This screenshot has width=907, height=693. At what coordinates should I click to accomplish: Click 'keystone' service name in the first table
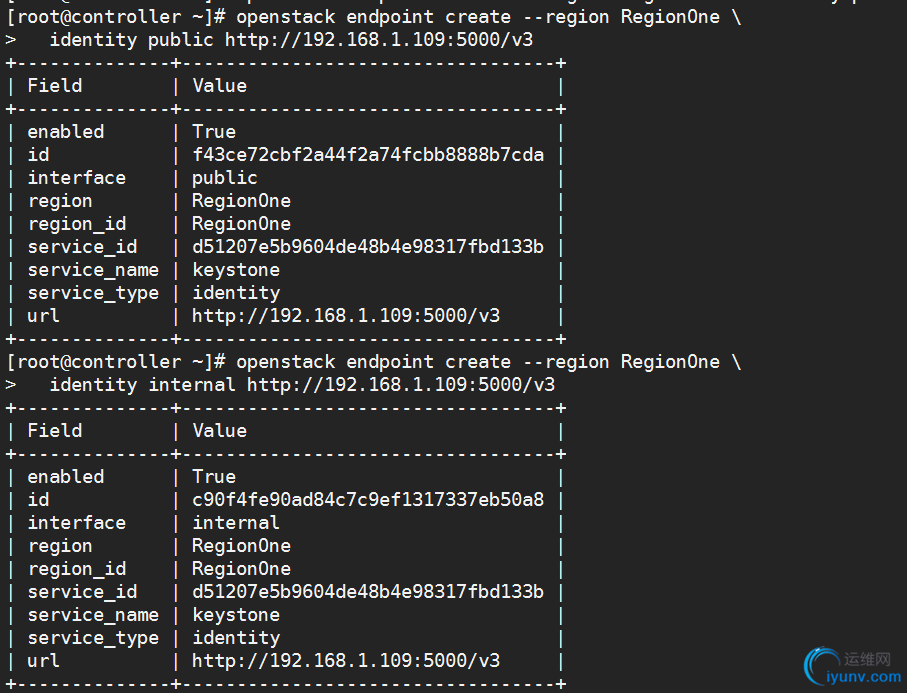point(236,270)
